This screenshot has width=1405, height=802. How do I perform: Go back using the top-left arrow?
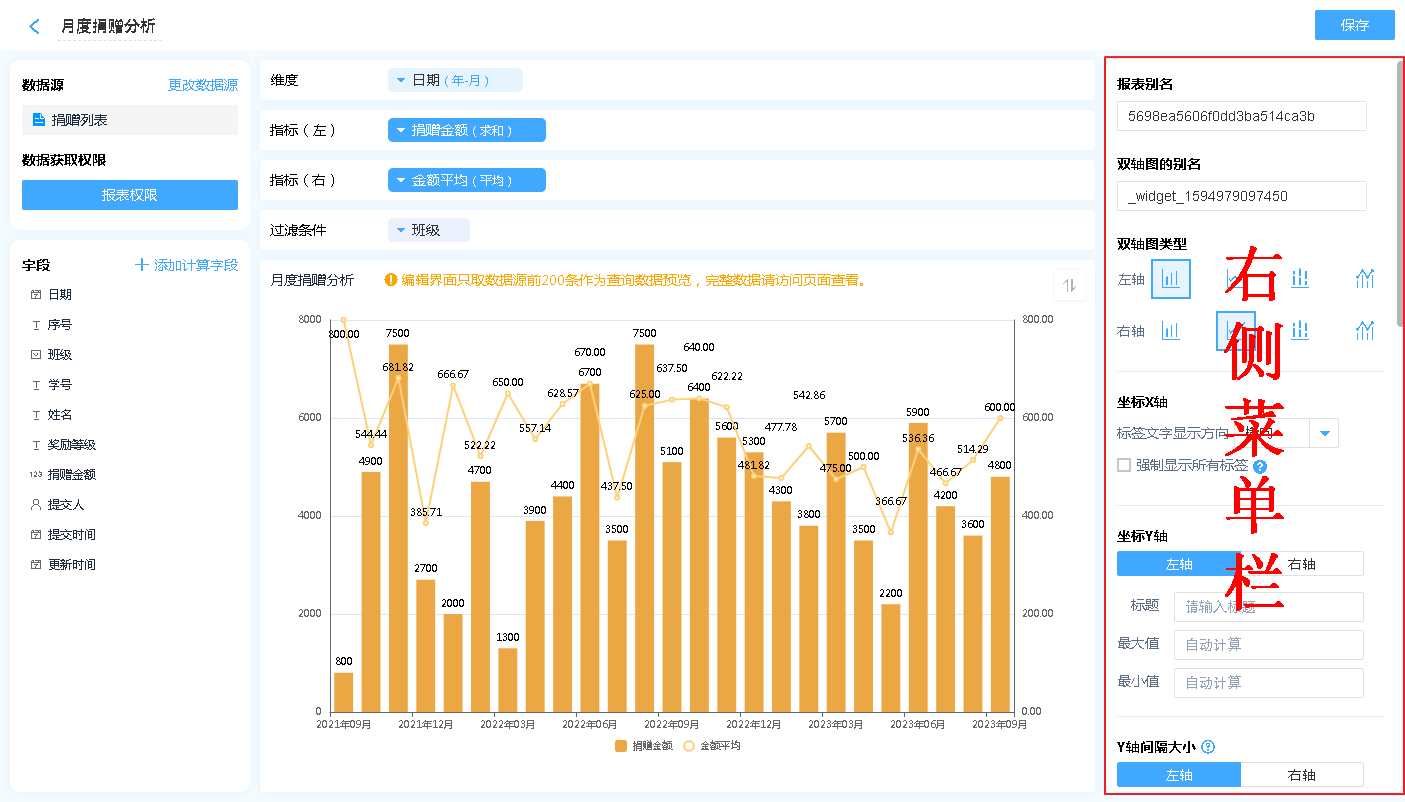click(x=35, y=27)
